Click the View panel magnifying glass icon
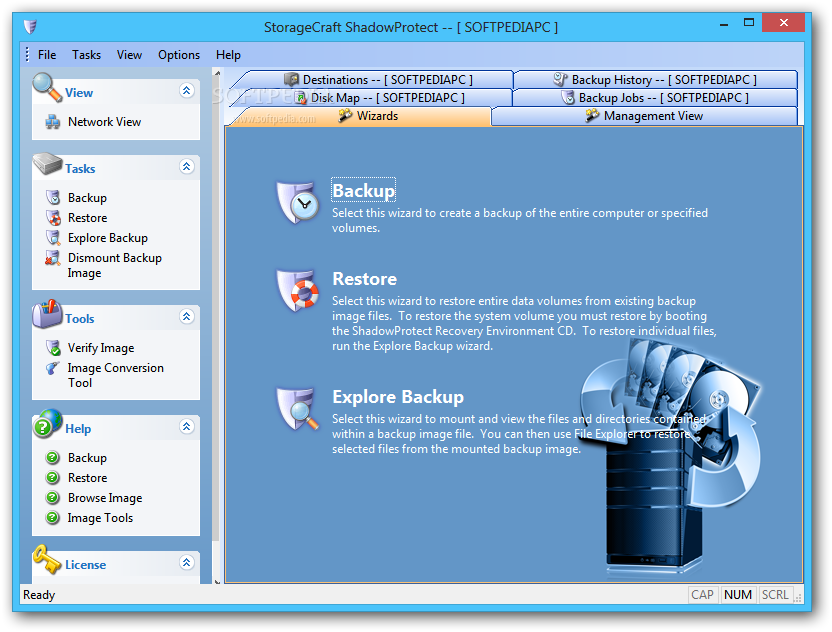Viewport: 832px width, 632px height. (x=47, y=87)
